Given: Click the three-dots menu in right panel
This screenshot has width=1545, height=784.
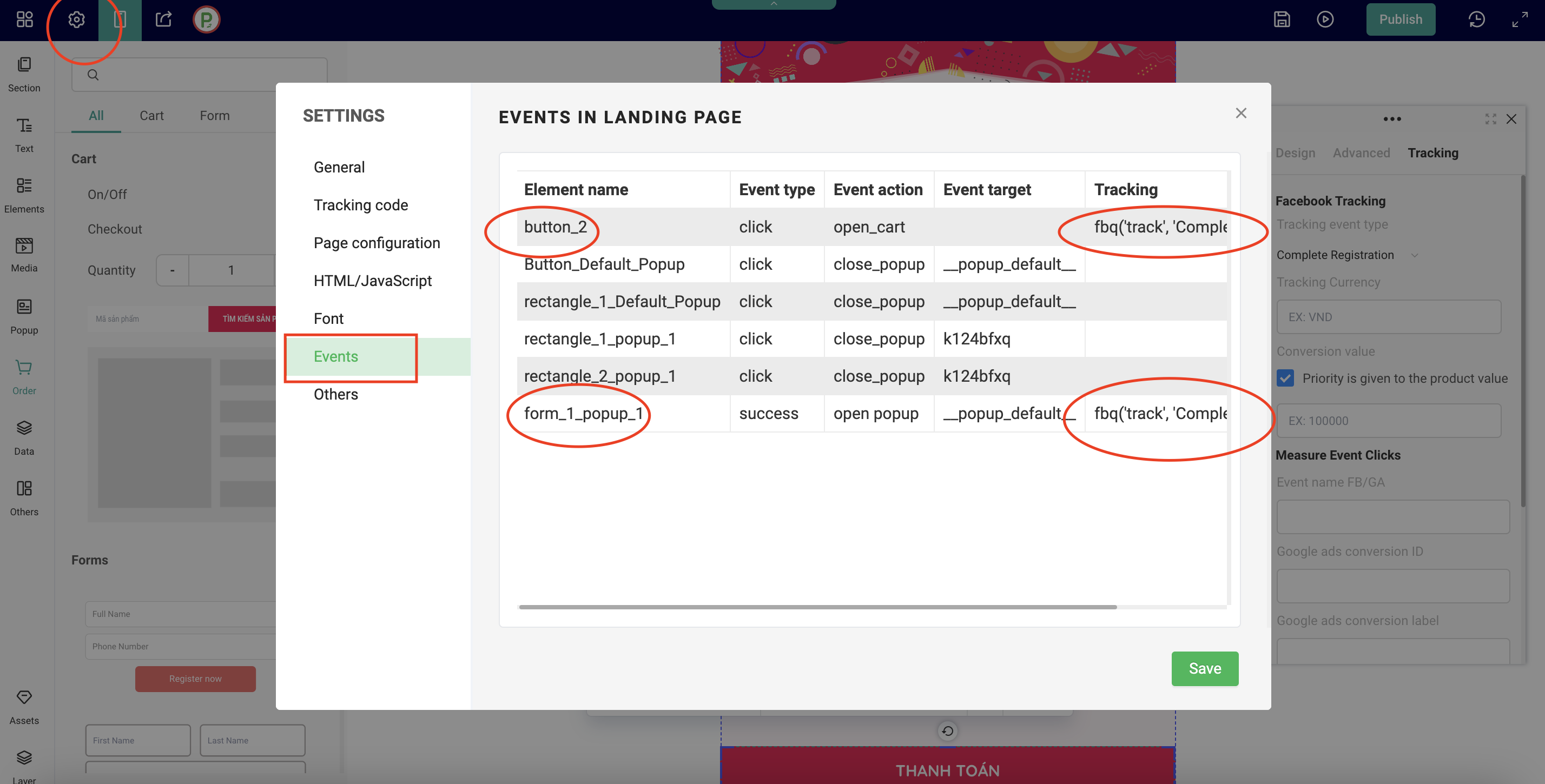Looking at the screenshot, I should 1392,118.
